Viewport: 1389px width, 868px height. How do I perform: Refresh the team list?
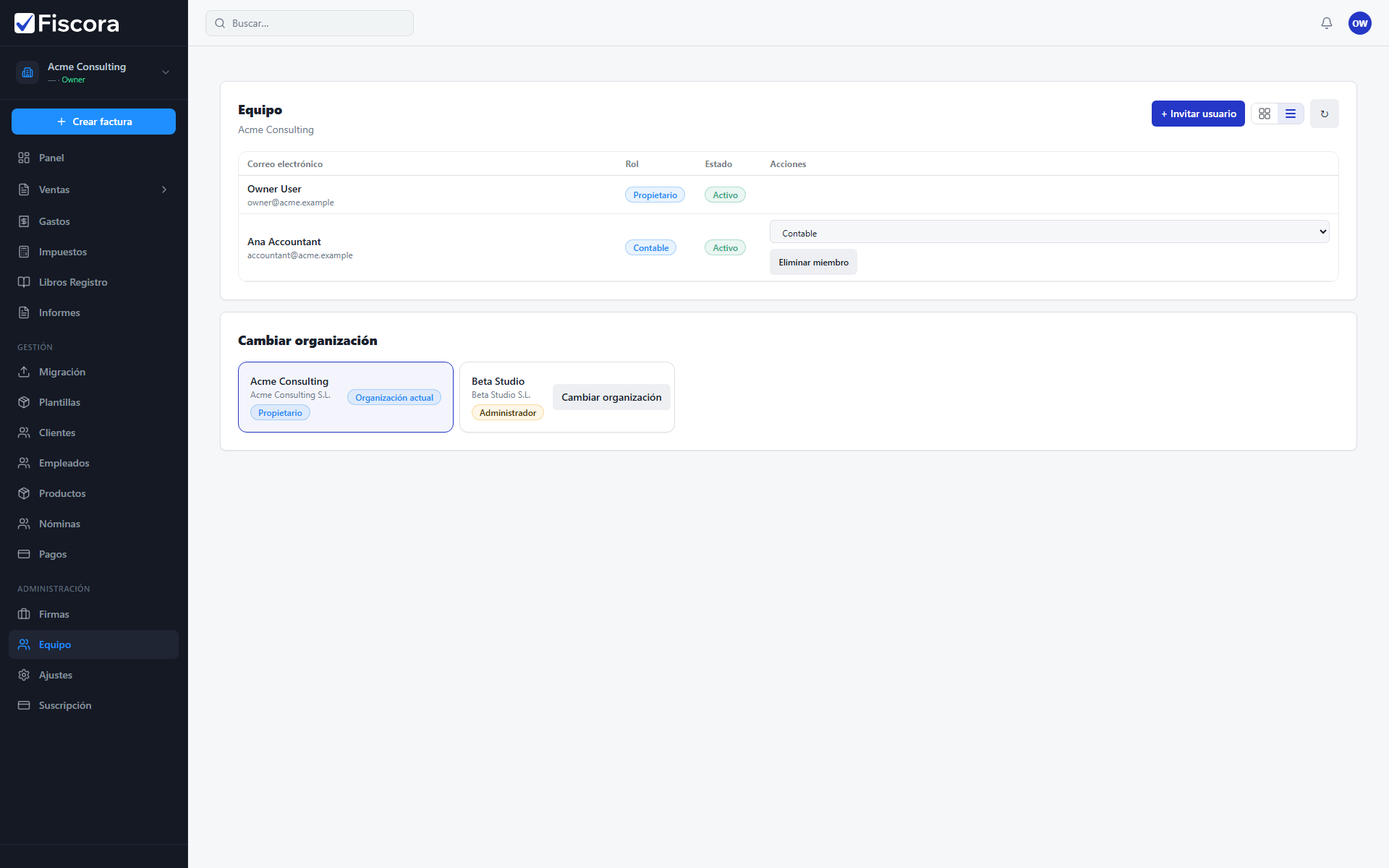[1324, 114]
